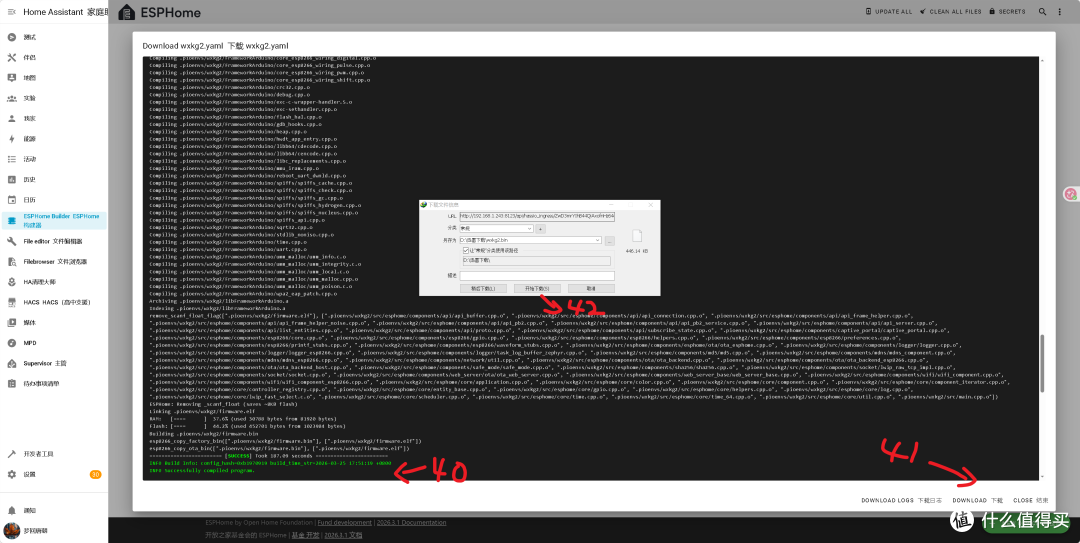Screen dimensions: 1080x543
Task: Open the 分类 category dropdown in download dialog
Action: tap(497, 228)
